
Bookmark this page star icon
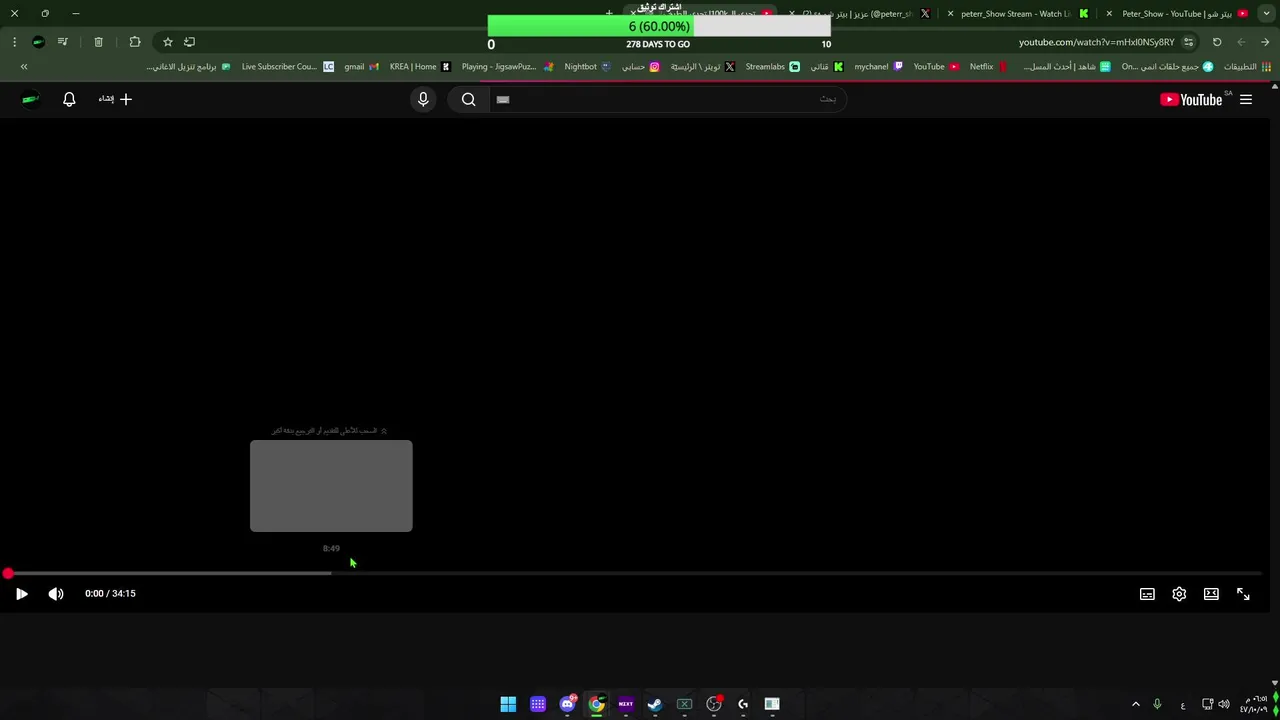pyautogui.click(x=167, y=42)
